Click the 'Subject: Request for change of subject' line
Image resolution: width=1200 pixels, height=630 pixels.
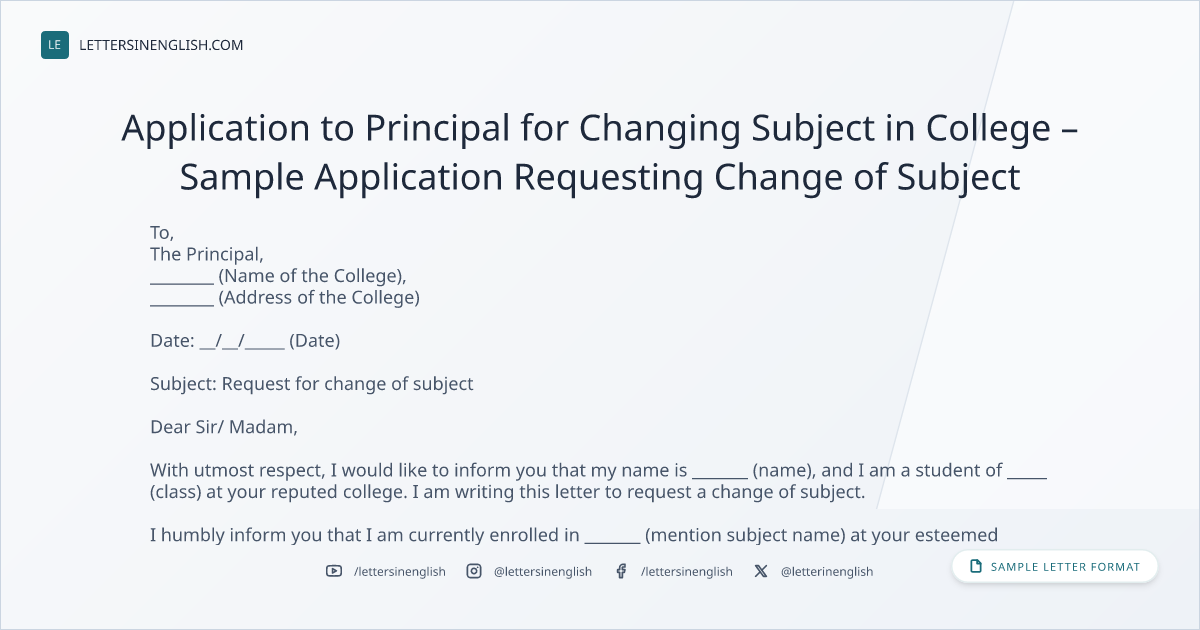click(312, 384)
